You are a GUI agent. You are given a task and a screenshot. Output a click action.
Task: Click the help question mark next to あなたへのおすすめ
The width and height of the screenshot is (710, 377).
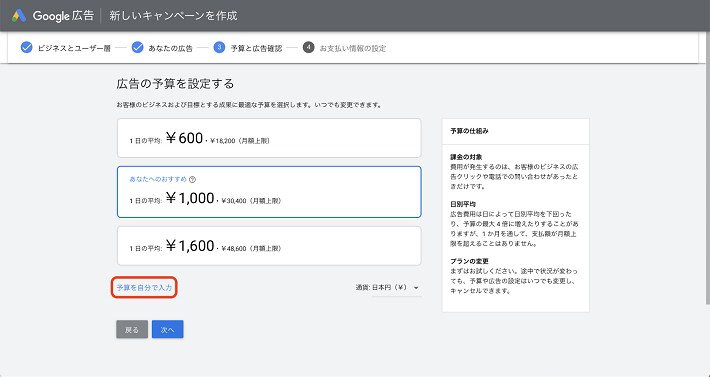192,180
